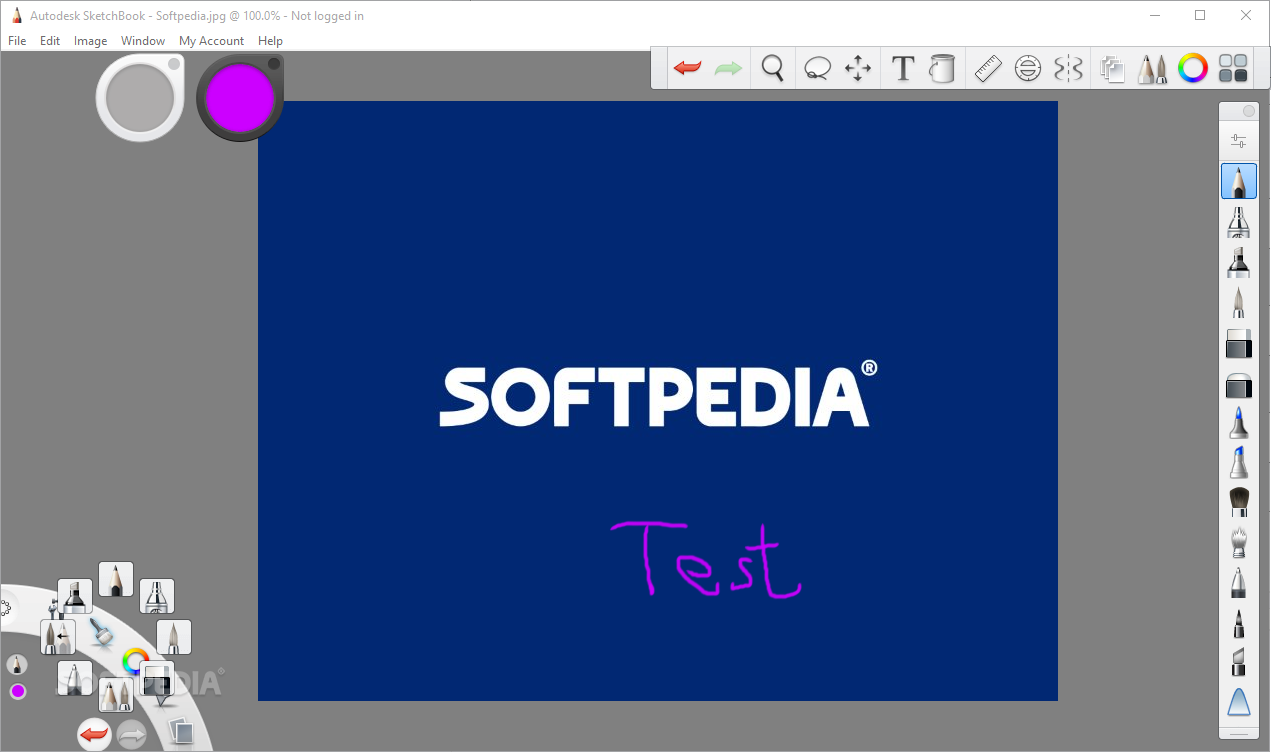Screen dimensions: 1271x752
Task: Open layers from the lagoon
Action: tap(180, 731)
